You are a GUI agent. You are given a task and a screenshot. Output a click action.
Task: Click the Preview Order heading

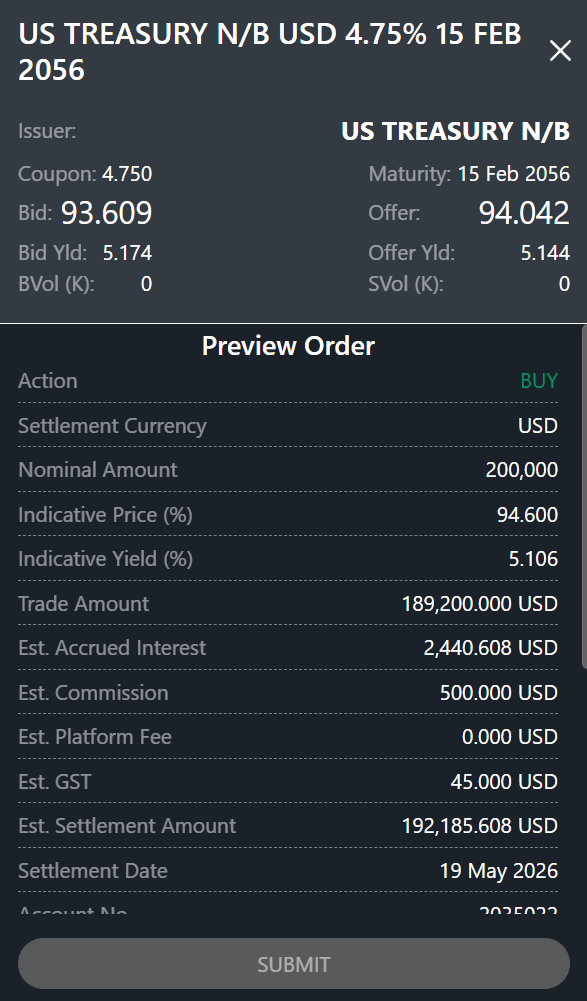(x=288, y=345)
